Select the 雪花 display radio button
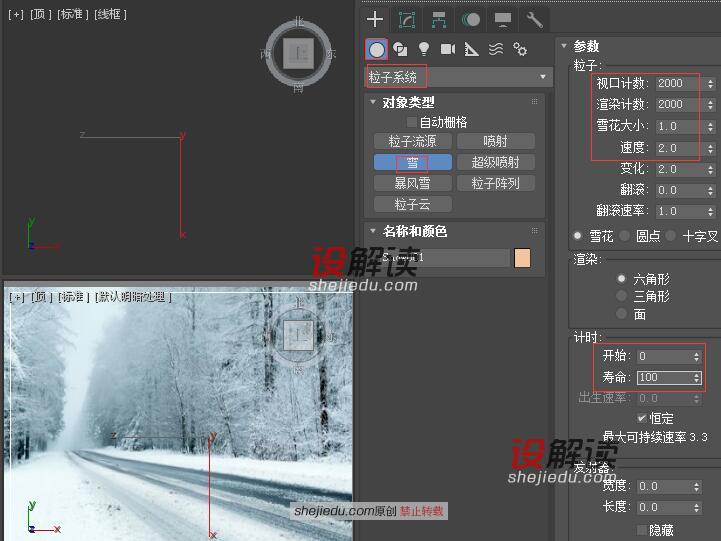The height and width of the screenshot is (541, 721). [578, 236]
